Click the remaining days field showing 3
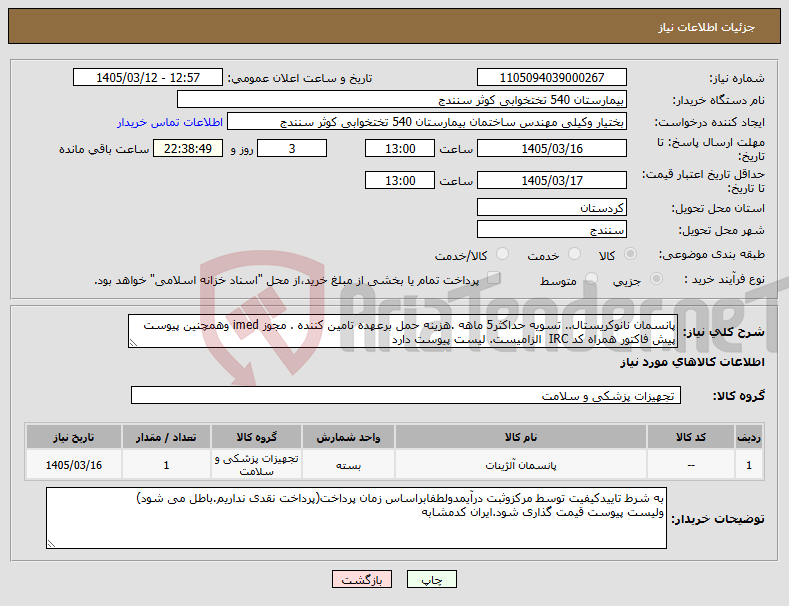 pos(292,148)
